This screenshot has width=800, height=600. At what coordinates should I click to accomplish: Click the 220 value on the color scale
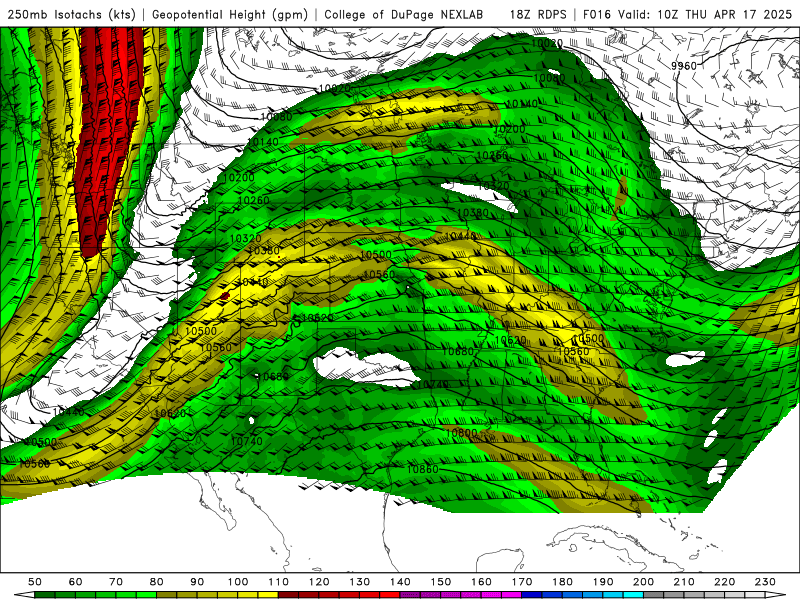point(724,582)
